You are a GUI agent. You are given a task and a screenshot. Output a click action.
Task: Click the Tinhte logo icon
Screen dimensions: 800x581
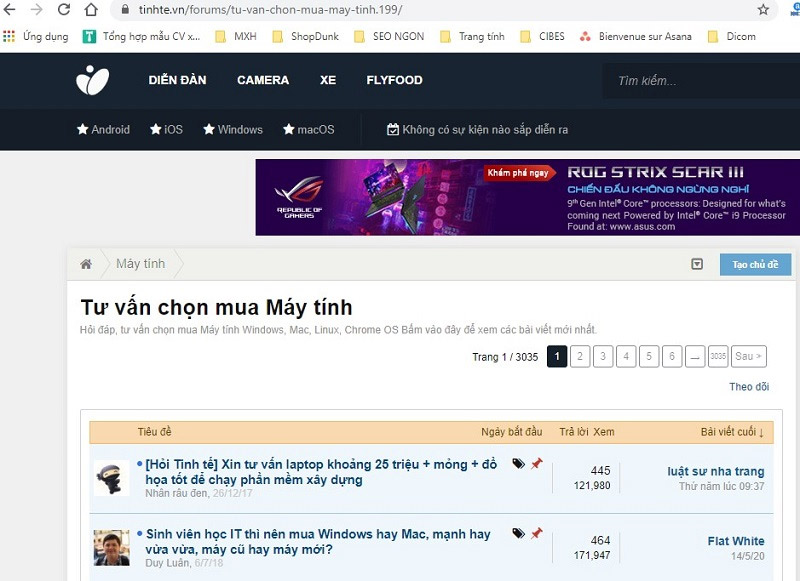point(91,80)
